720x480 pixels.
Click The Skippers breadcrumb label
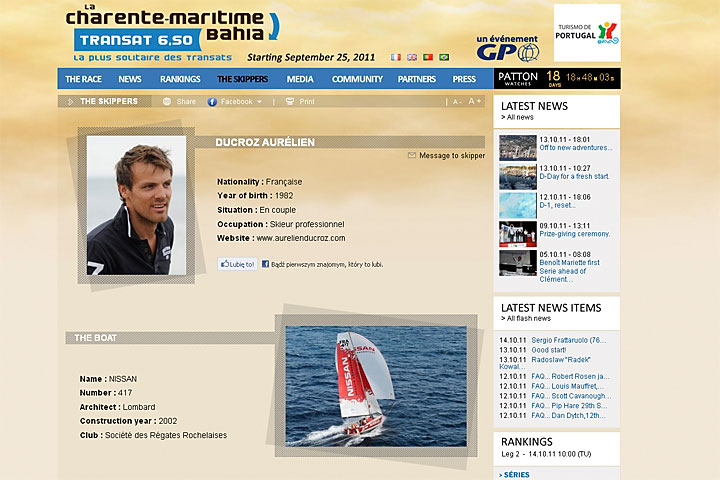(x=109, y=101)
